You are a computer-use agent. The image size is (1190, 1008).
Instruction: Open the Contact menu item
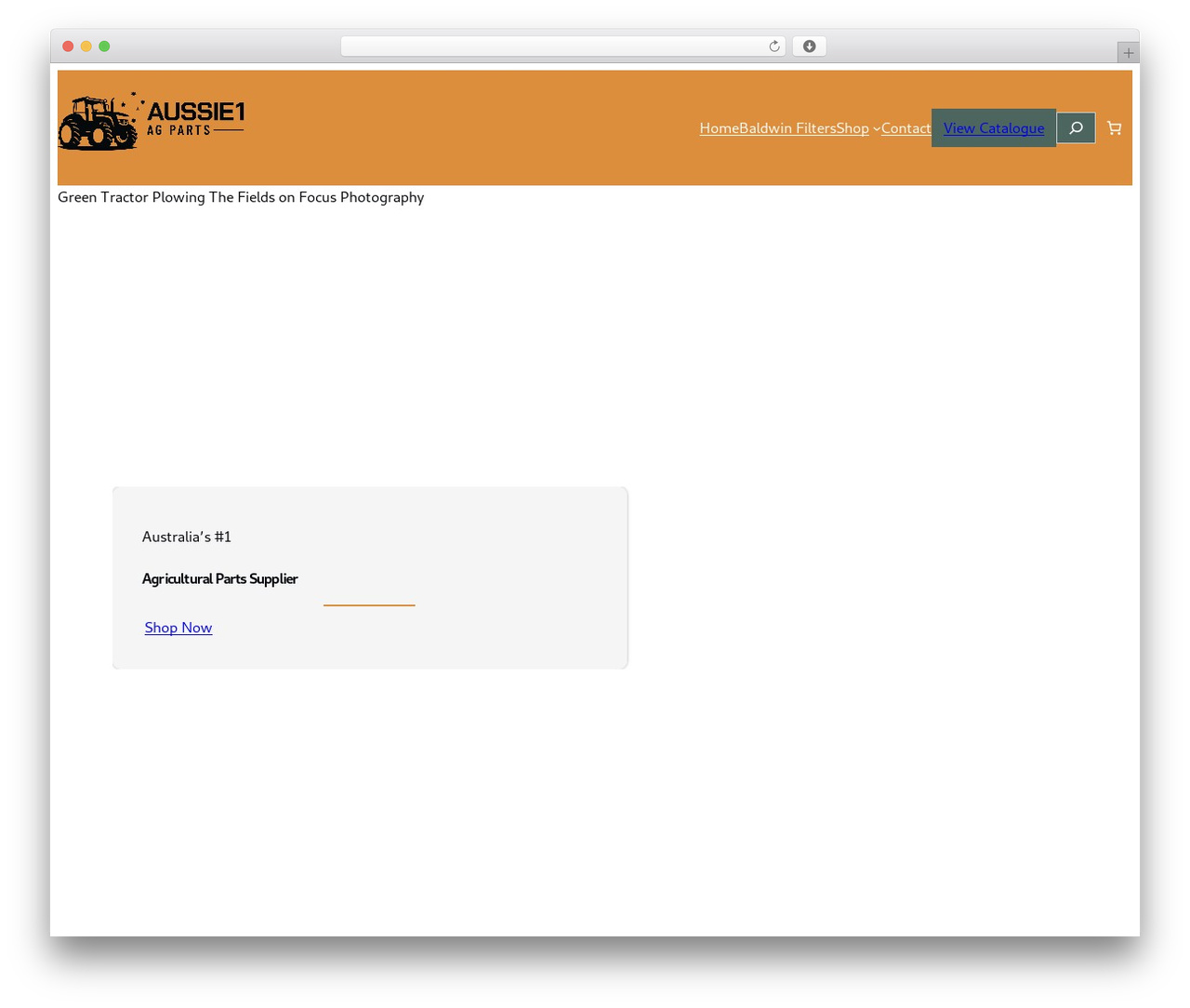[906, 128]
